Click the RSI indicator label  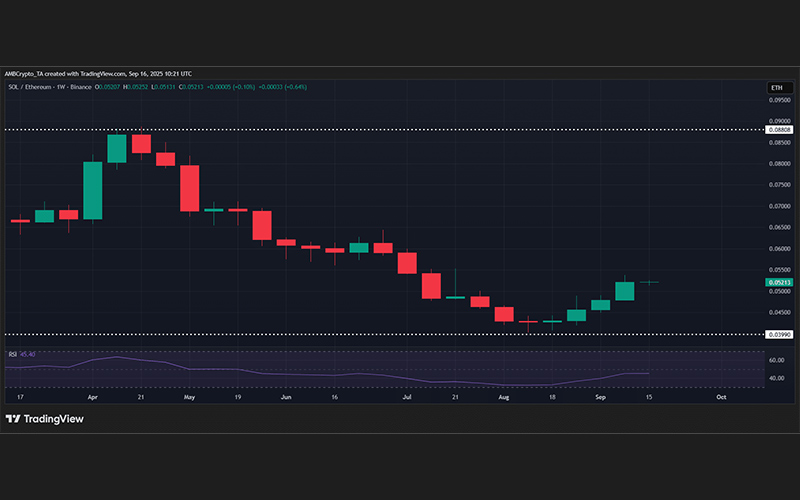[x=13, y=354]
